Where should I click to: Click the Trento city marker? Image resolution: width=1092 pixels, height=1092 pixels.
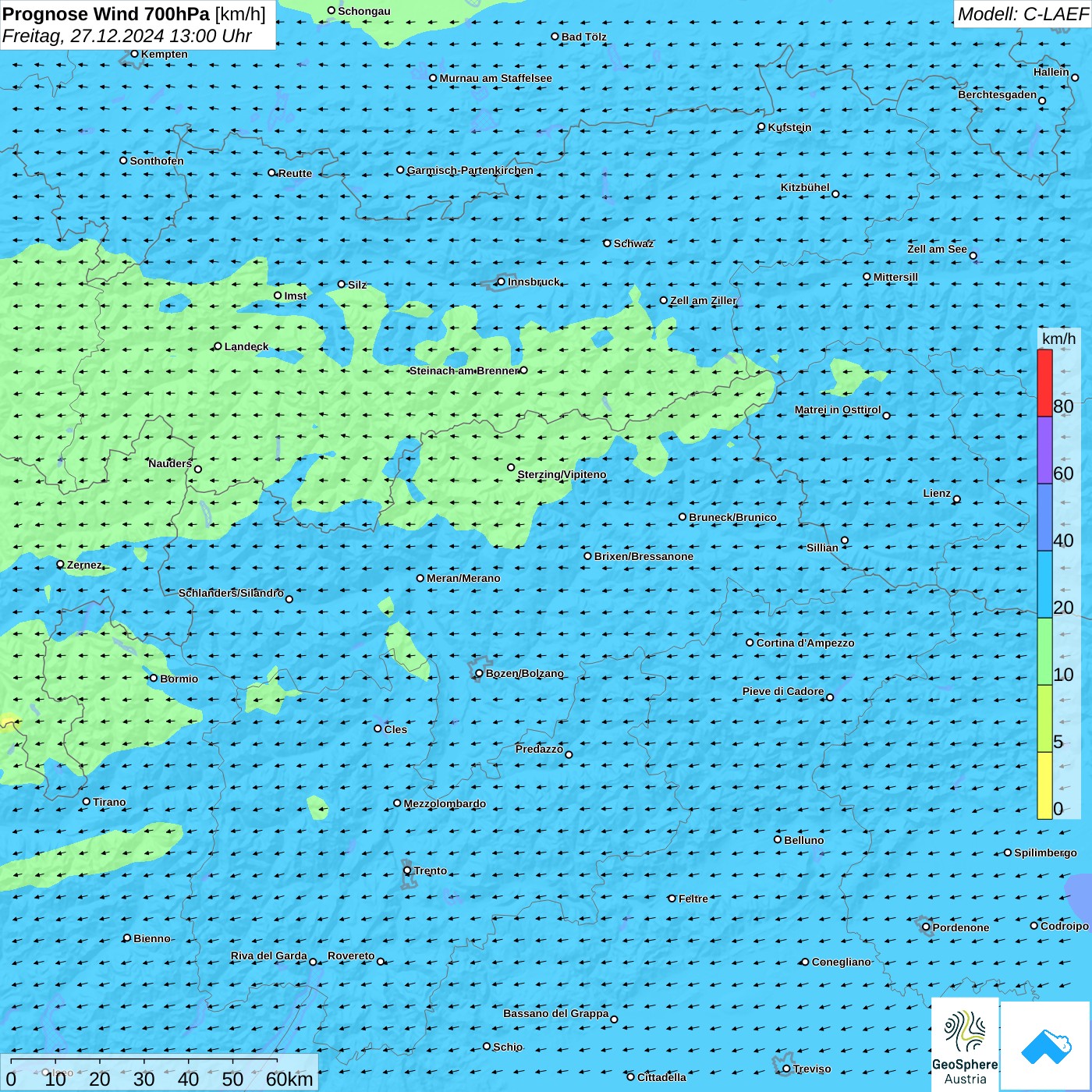[407, 870]
